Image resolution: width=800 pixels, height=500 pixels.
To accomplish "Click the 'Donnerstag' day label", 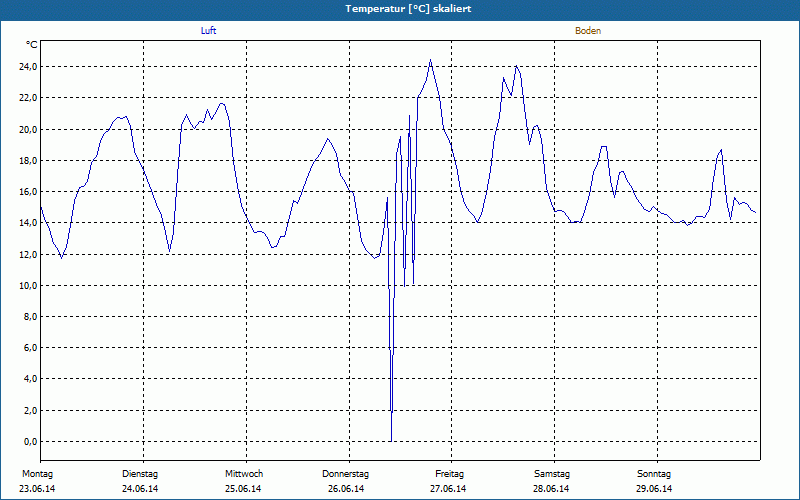I will point(345,474).
